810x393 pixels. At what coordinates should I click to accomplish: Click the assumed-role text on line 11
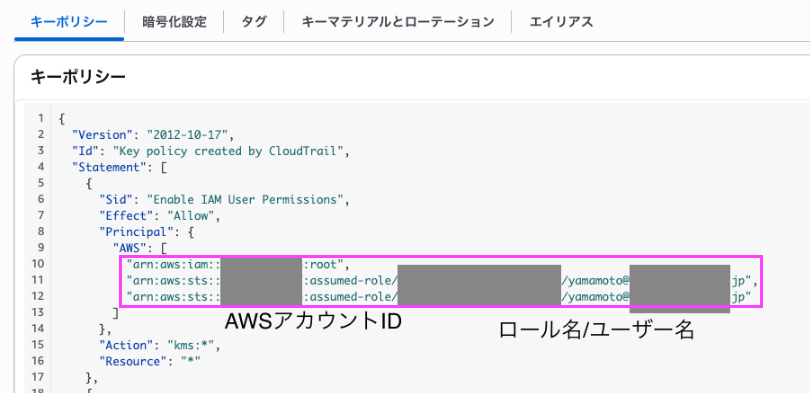tap(351, 280)
